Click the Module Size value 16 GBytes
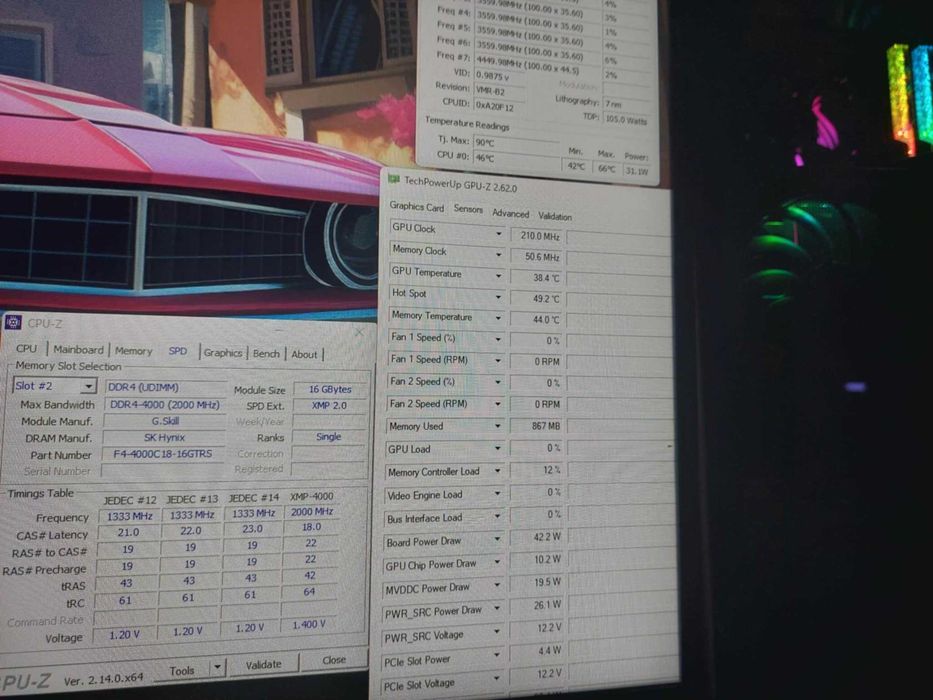The width and height of the screenshot is (933, 700). point(330,389)
